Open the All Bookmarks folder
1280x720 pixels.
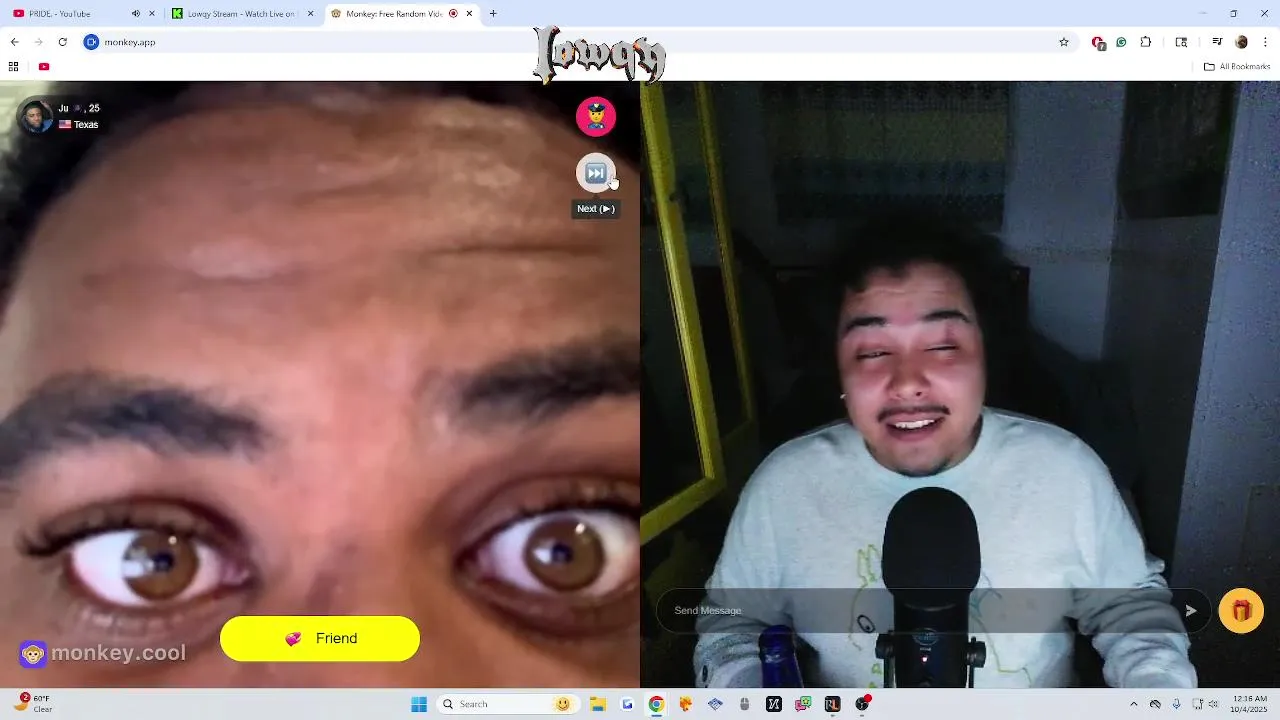(1237, 66)
